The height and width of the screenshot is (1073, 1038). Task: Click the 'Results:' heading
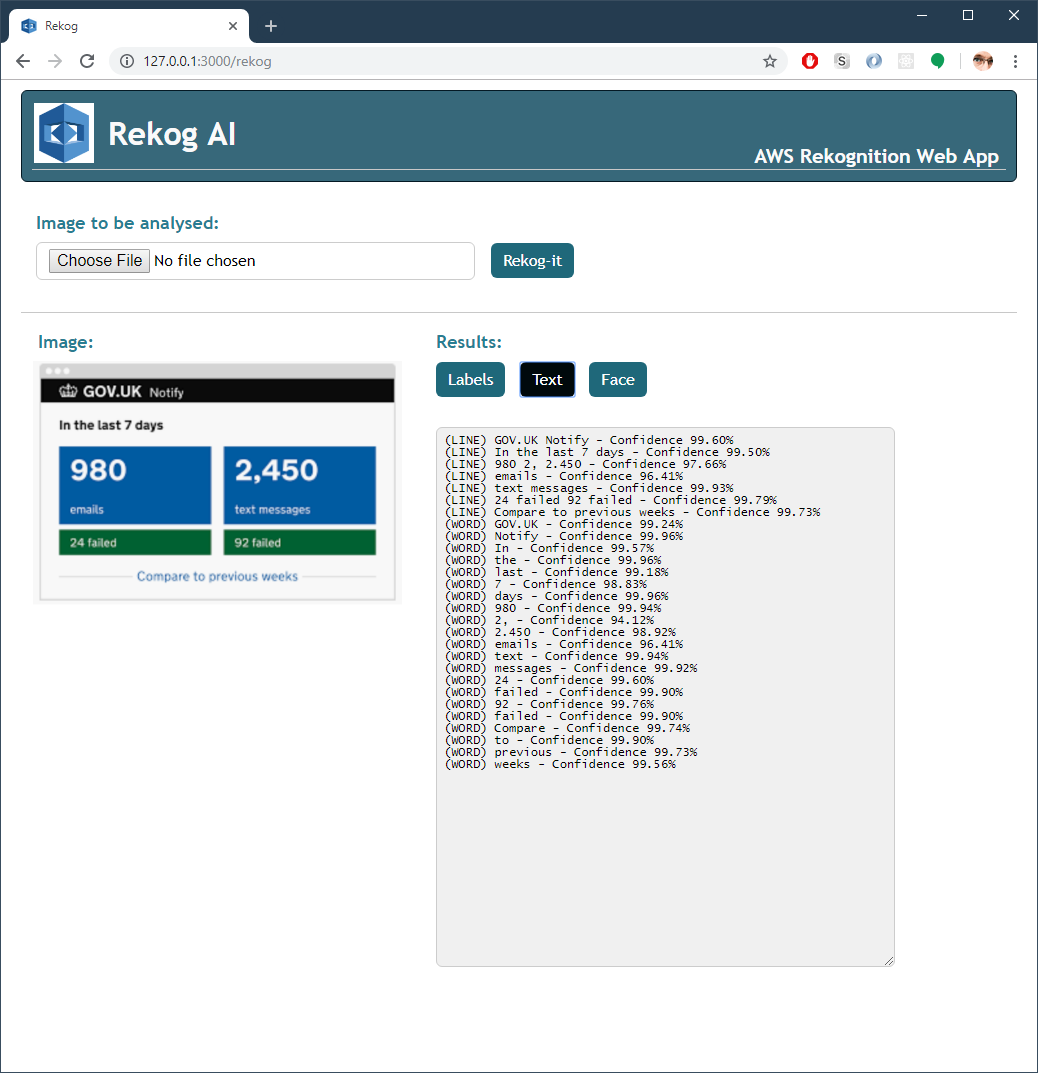click(x=469, y=342)
